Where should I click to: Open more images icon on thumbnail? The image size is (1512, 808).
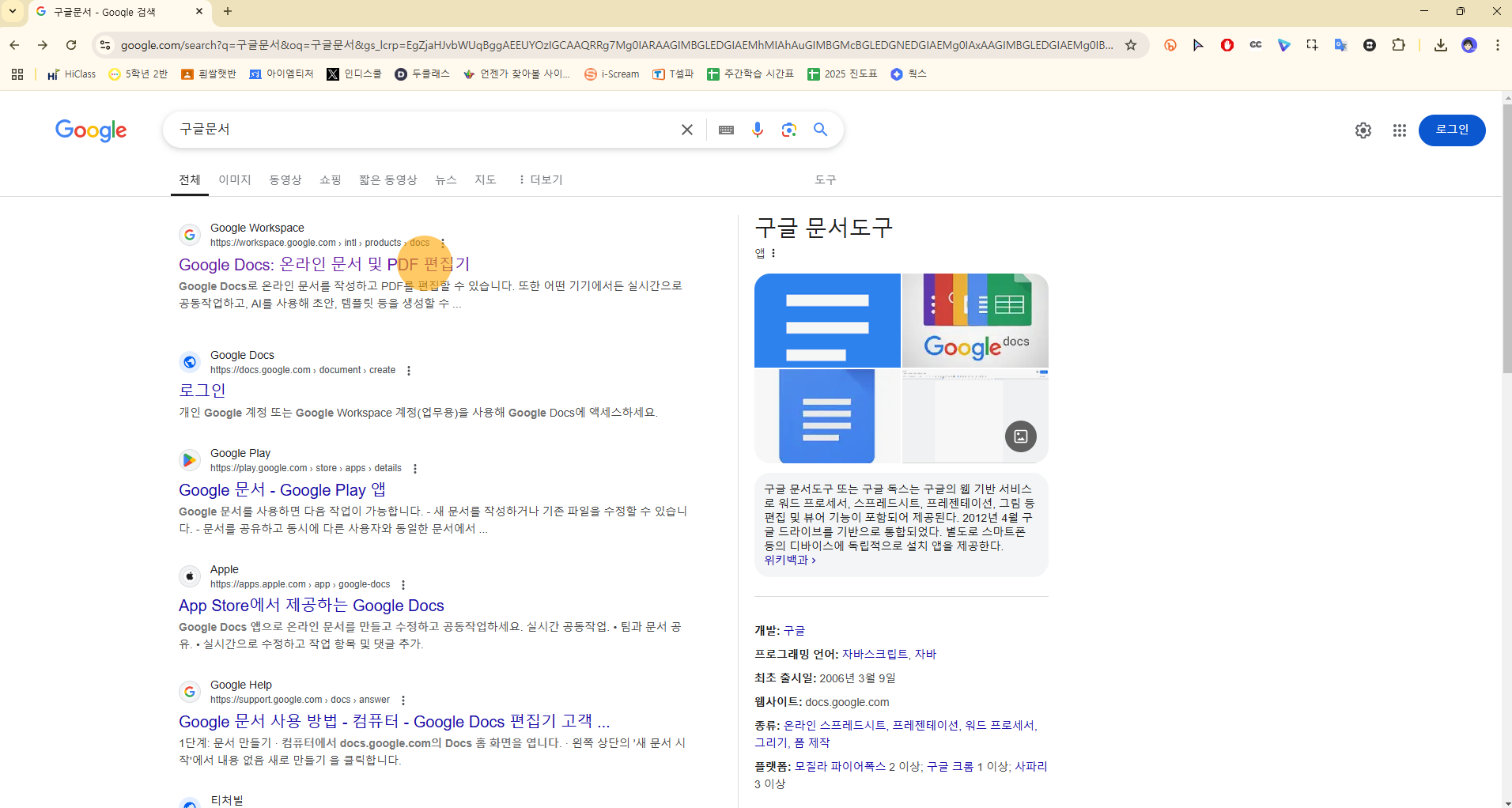(1021, 436)
